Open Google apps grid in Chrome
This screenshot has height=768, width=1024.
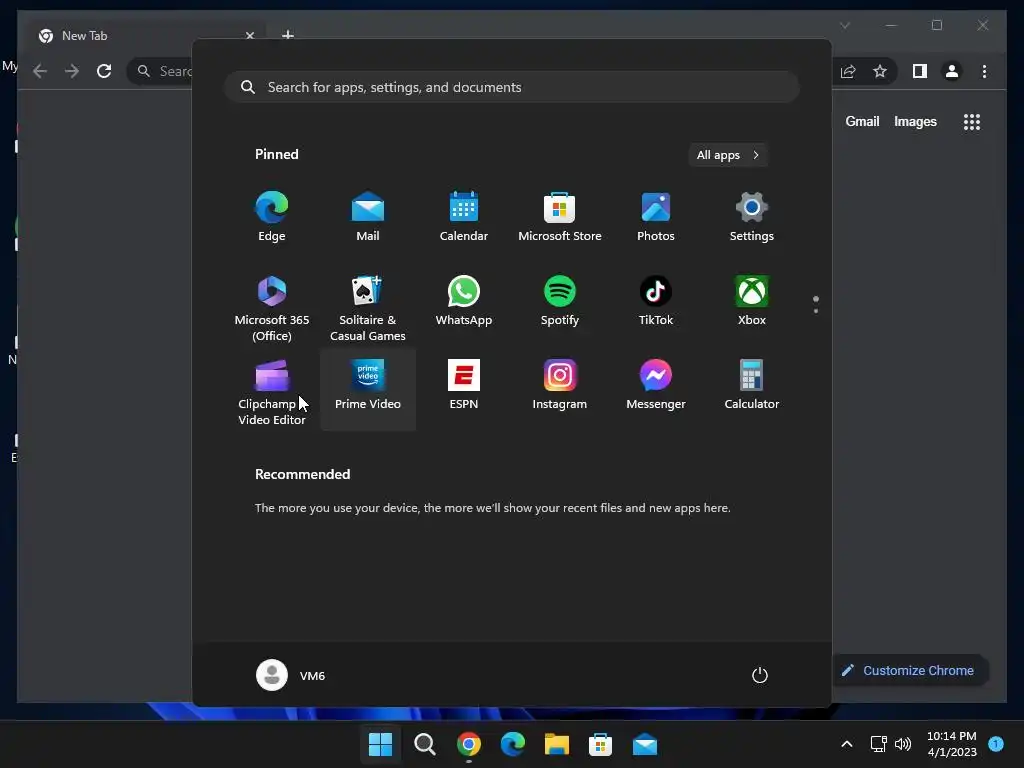coord(972,122)
